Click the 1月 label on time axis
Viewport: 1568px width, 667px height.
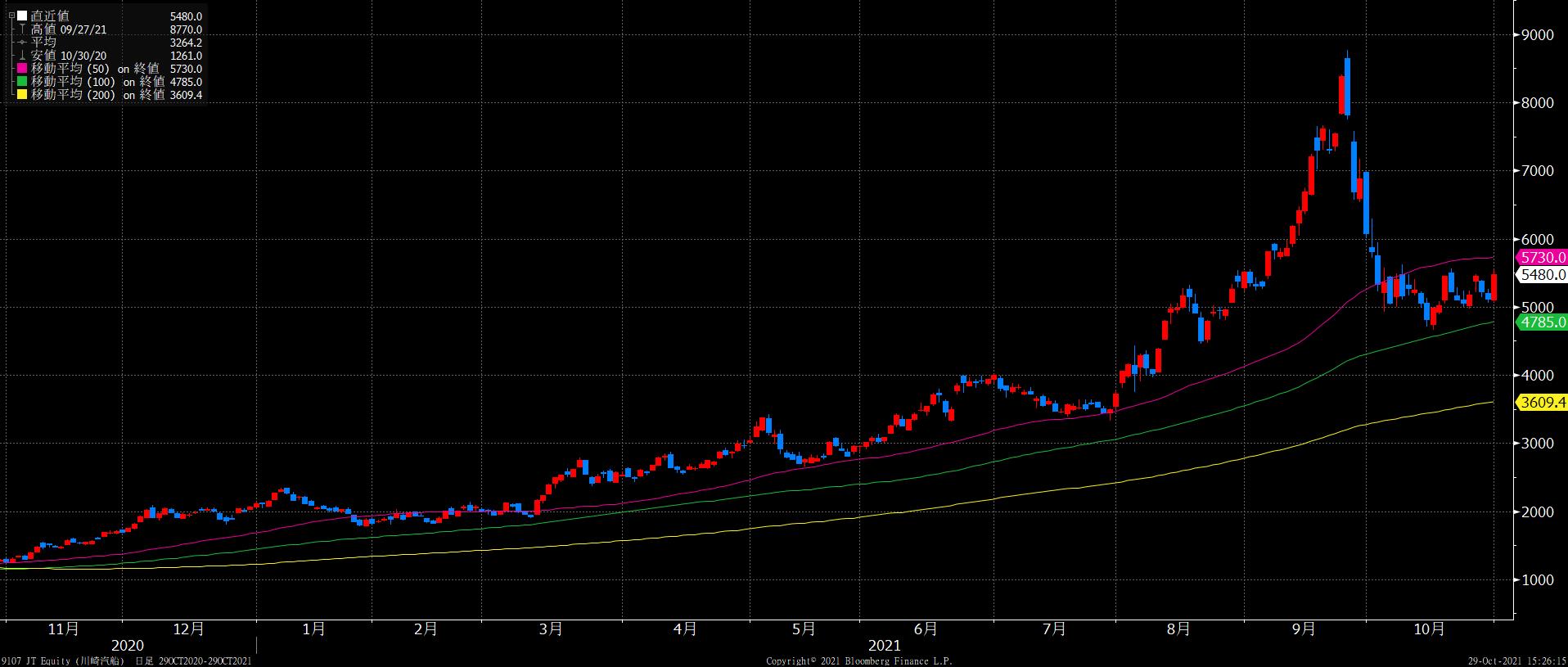(x=313, y=629)
